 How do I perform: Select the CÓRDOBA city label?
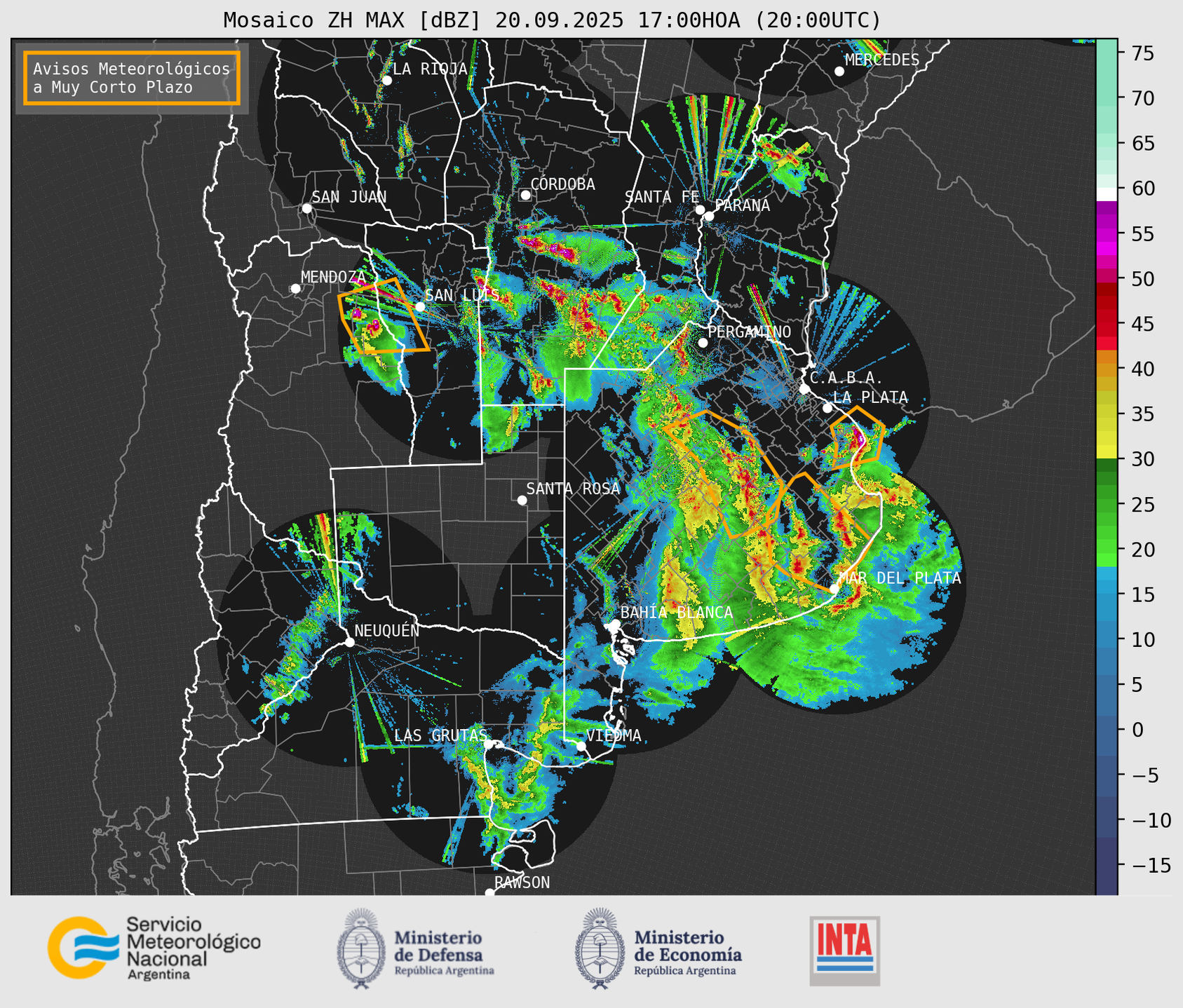coord(562,184)
